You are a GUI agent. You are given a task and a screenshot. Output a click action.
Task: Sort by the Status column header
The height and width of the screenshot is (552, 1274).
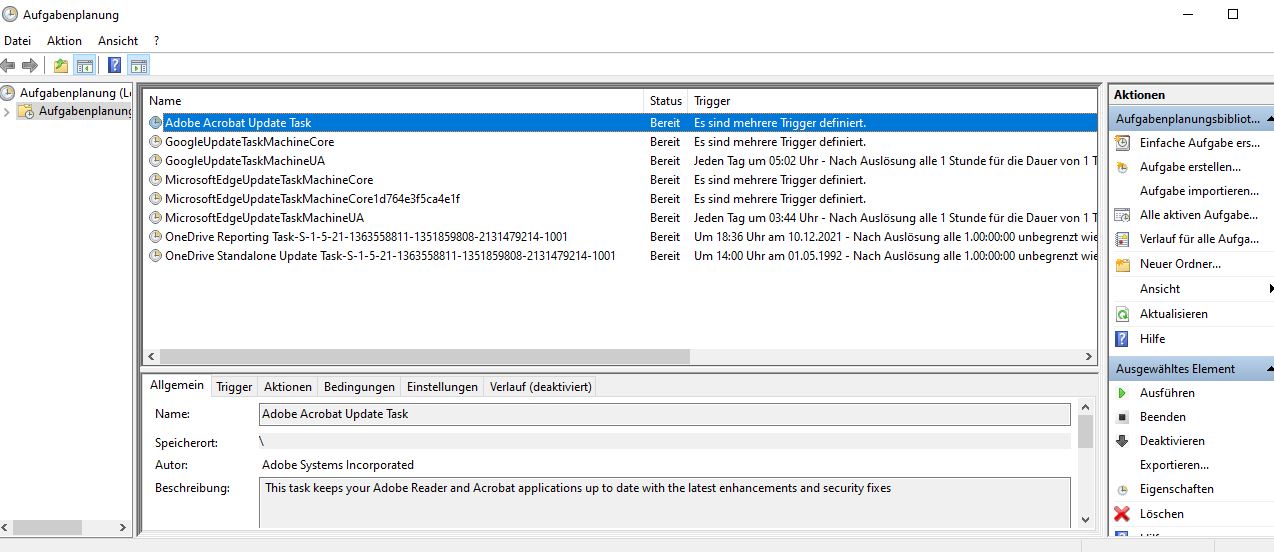pos(666,101)
